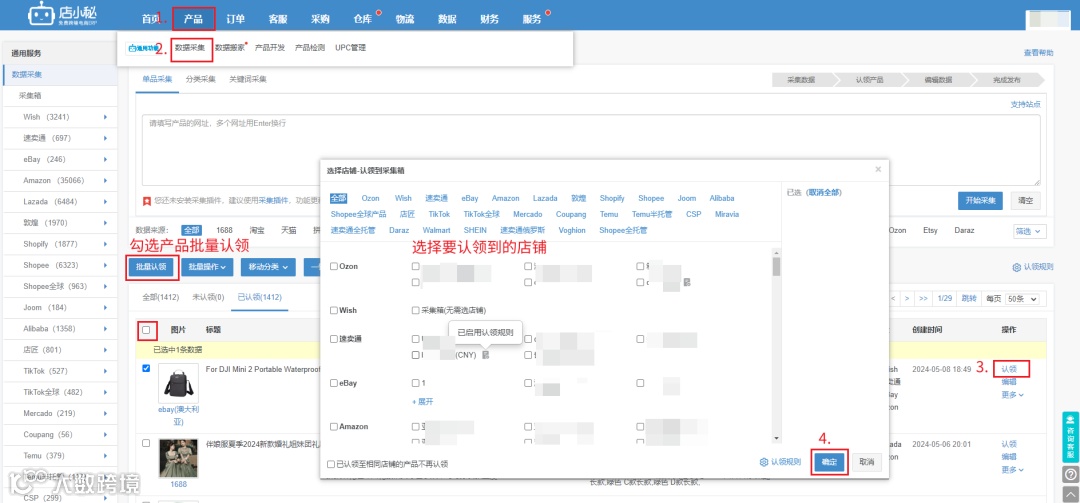Switch to the 关键词采集 tab
This screenshot has height=503, width=1080.
[x=248, y=79]
